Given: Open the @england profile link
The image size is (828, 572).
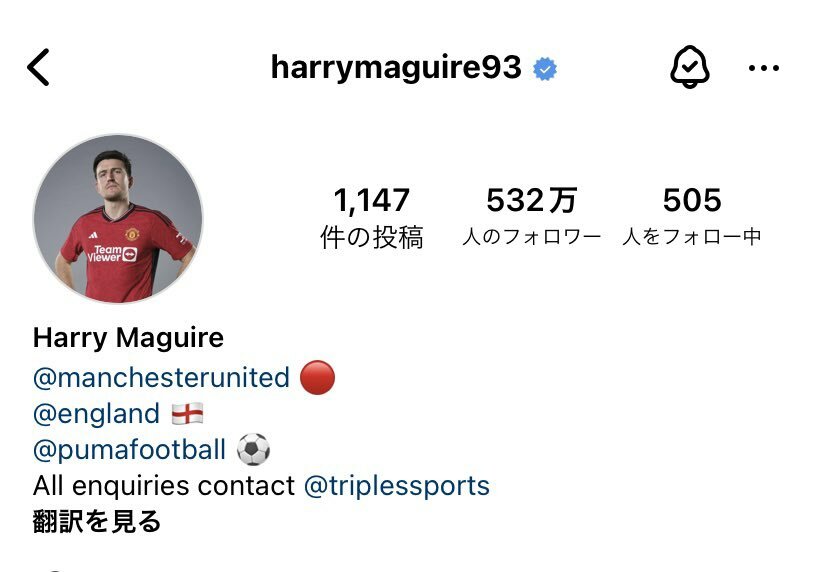Looking at the screenshot, I should point(96,414).
